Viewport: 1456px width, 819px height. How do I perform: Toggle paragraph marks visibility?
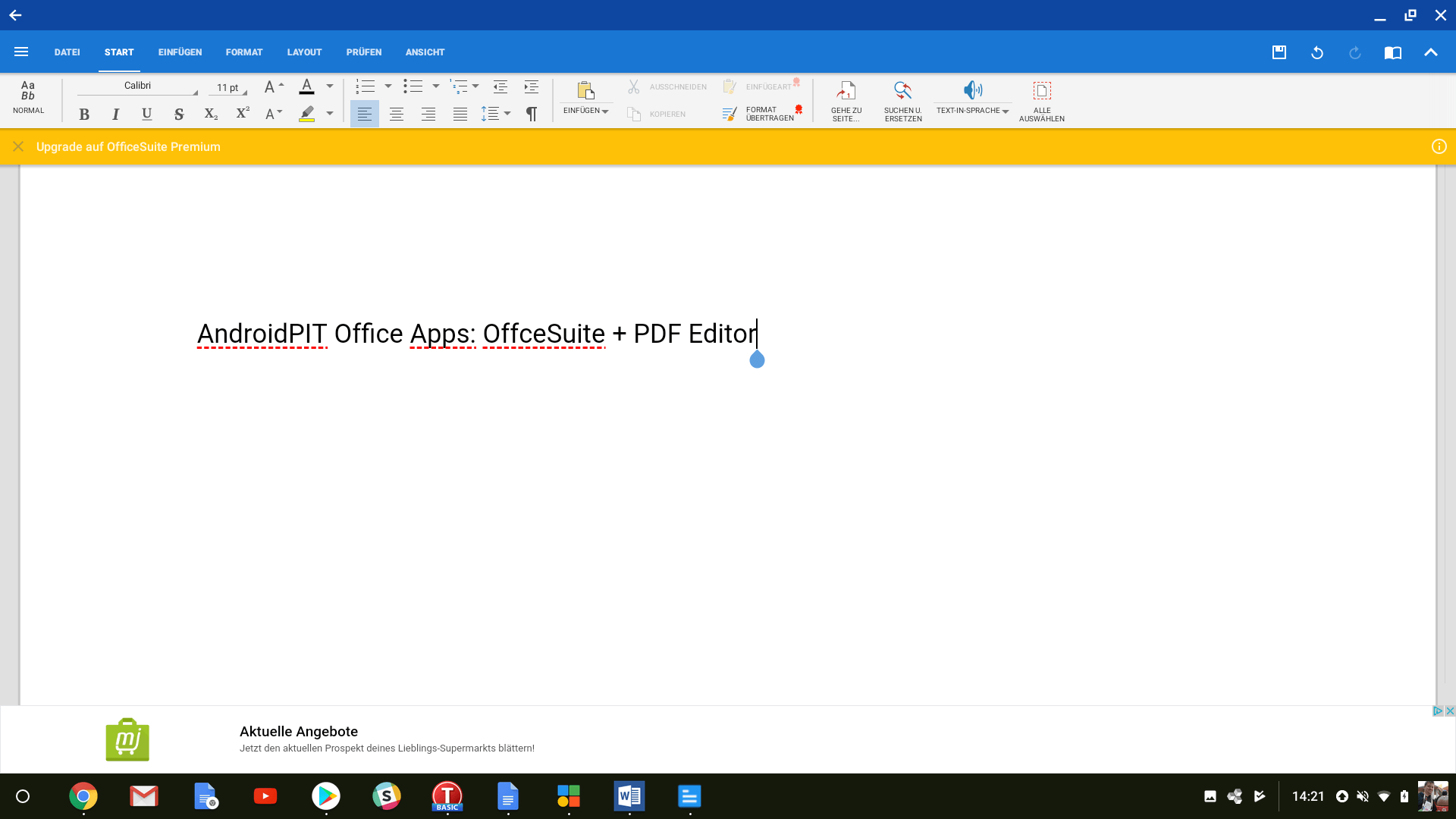531,114
